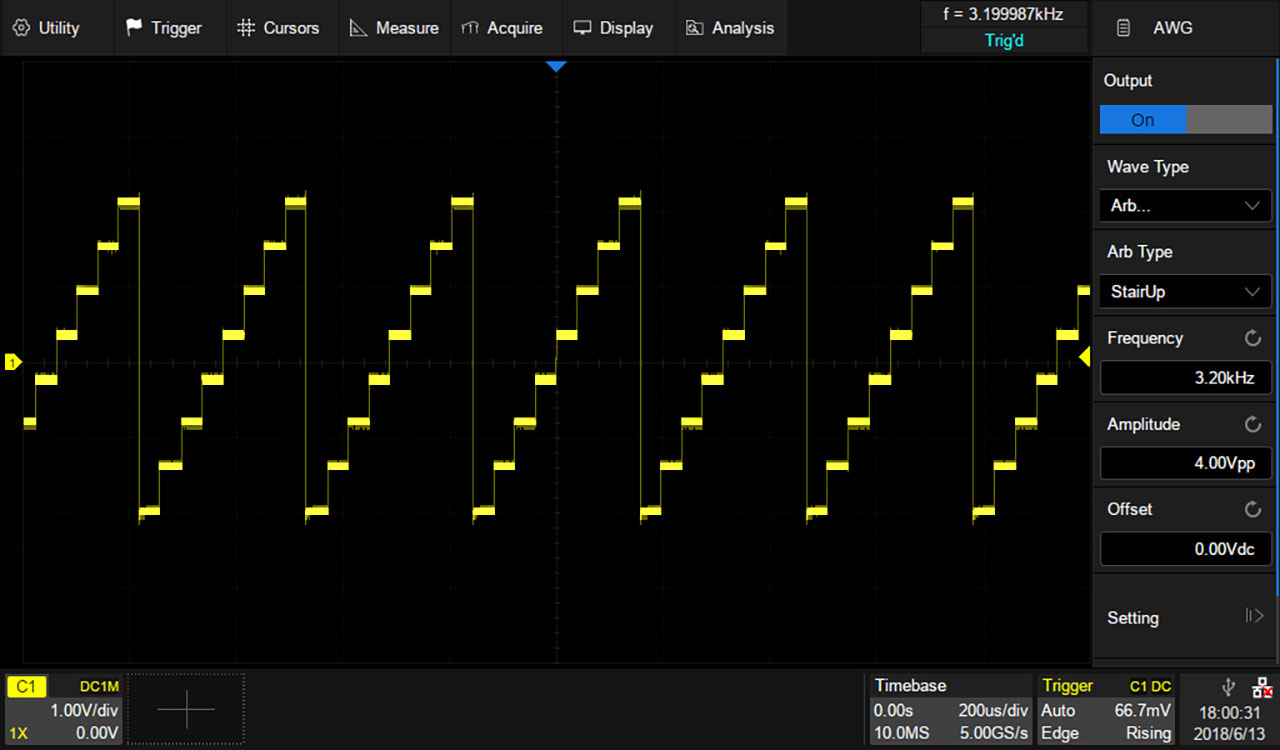Image resolution: width=1280 pixels, height=750 pixels.
Task: Open the Arb Type StairUp dropdown
Action: coord(1184,291)
